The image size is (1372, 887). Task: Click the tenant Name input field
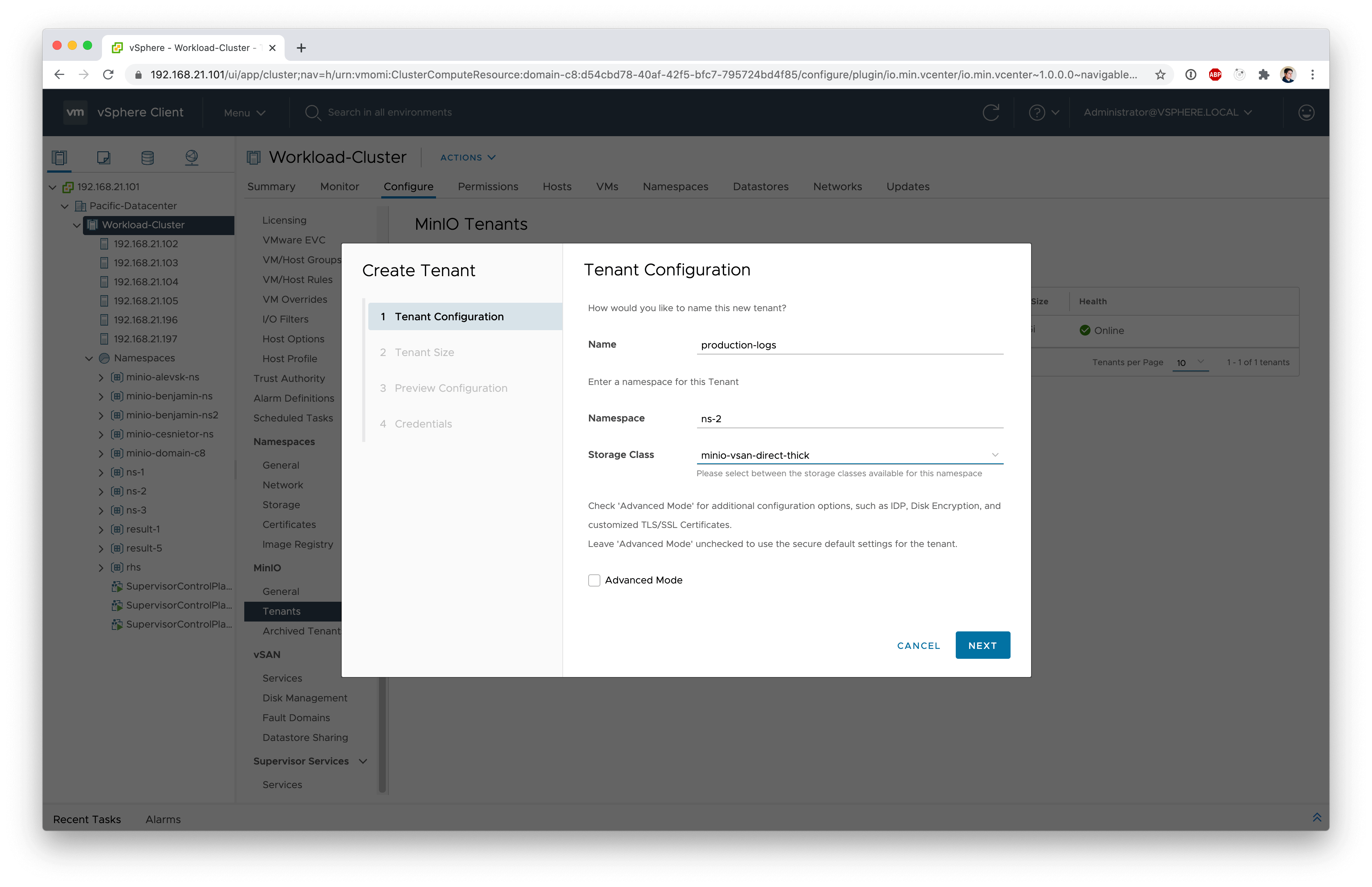pos(849,345)
